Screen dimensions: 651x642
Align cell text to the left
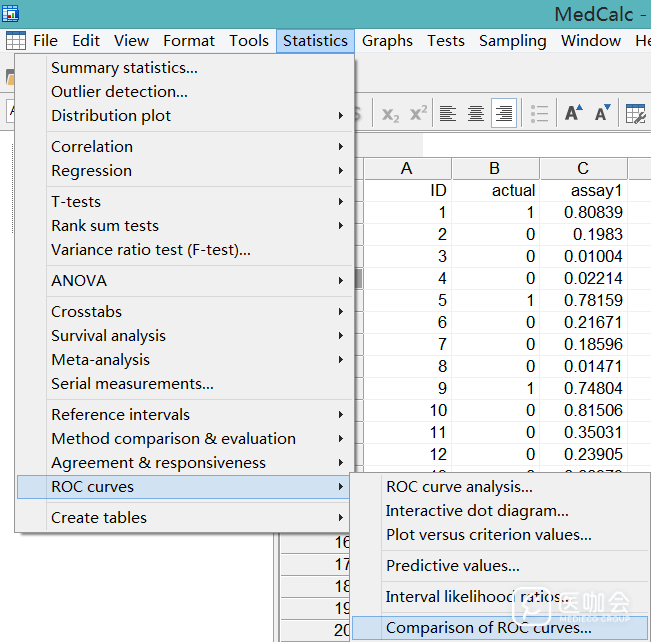tap(448, 114)
